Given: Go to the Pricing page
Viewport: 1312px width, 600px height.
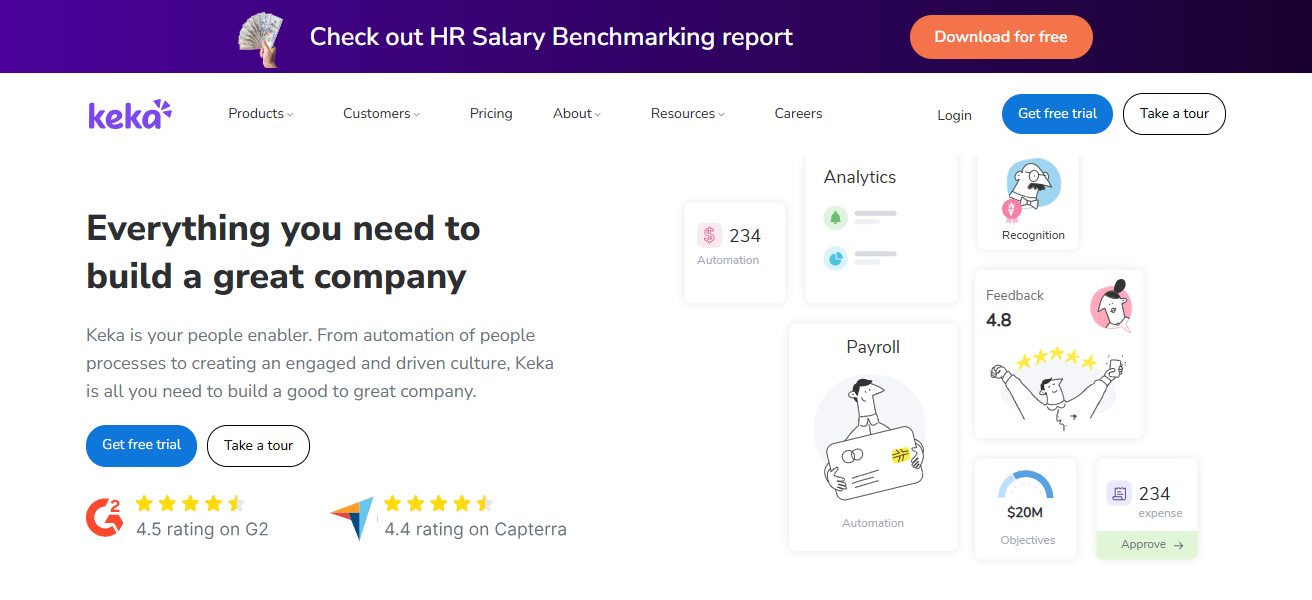Looking at the screenshot, I should click(x=491, y=114).
